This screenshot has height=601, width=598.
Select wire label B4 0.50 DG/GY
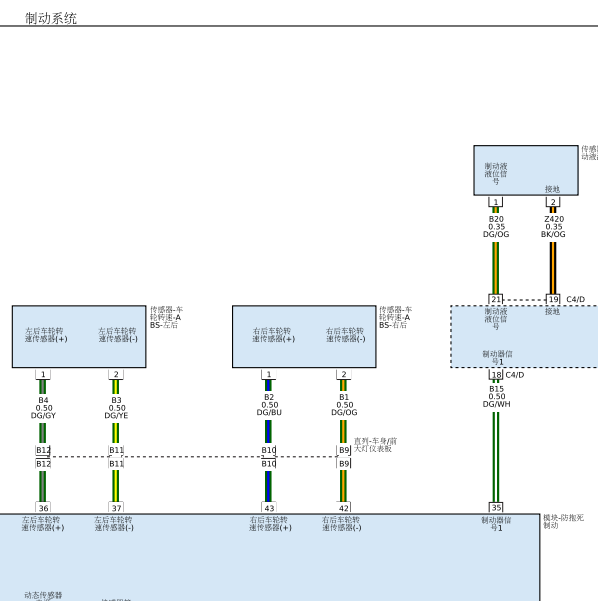tap(43, 408)
